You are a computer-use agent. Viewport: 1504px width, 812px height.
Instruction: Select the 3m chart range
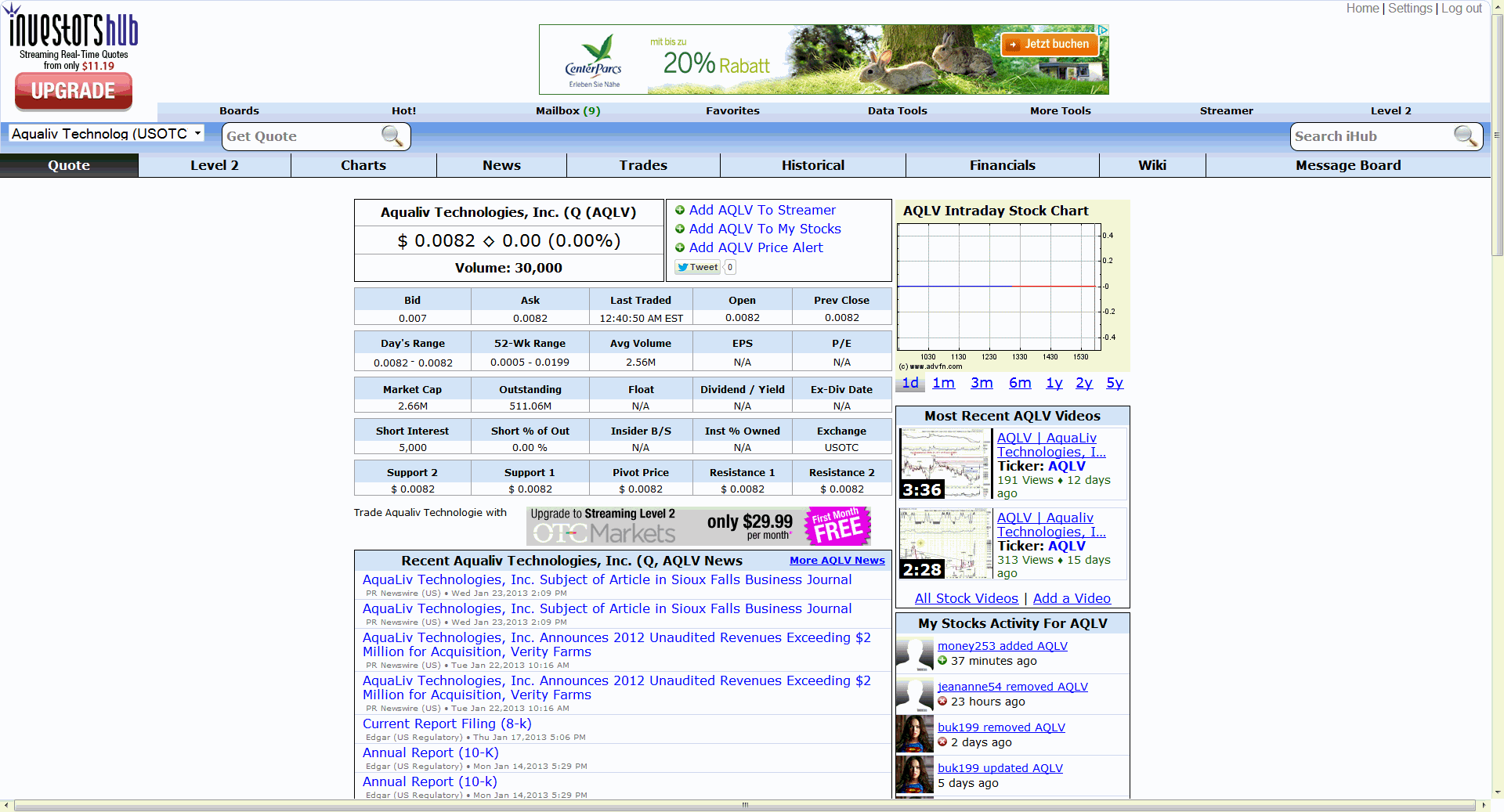pyautogui.click(x=982, y=383)
